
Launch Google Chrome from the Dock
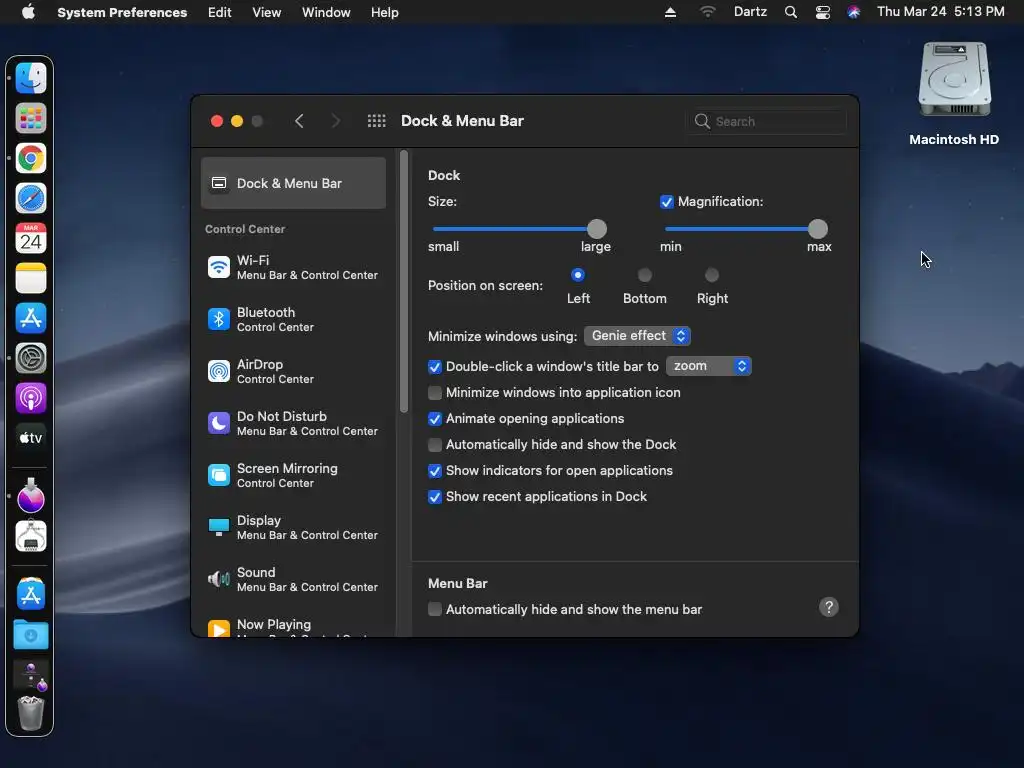[x=31, y=158]
